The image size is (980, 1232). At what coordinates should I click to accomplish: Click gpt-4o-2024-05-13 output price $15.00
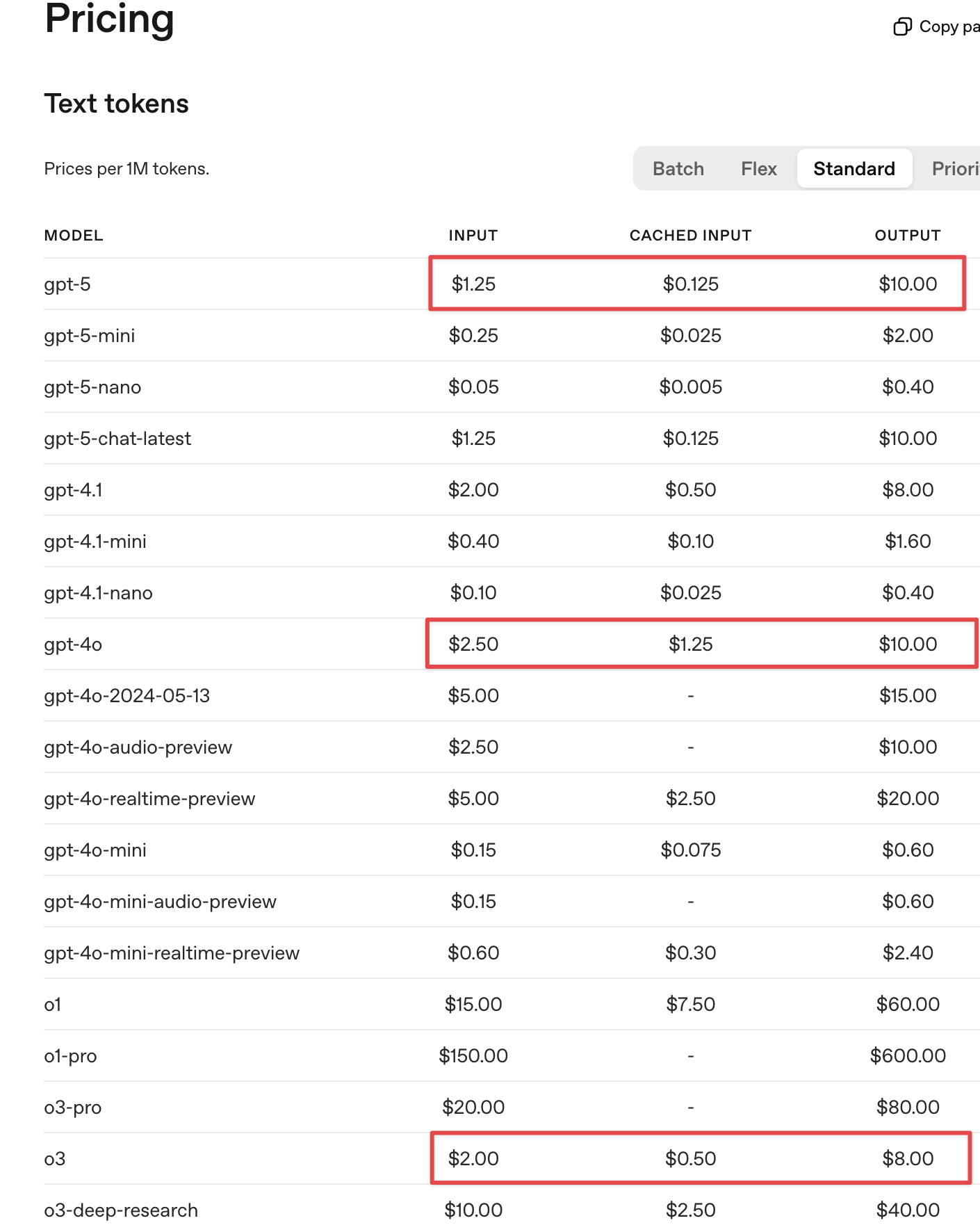coord(908,695)
